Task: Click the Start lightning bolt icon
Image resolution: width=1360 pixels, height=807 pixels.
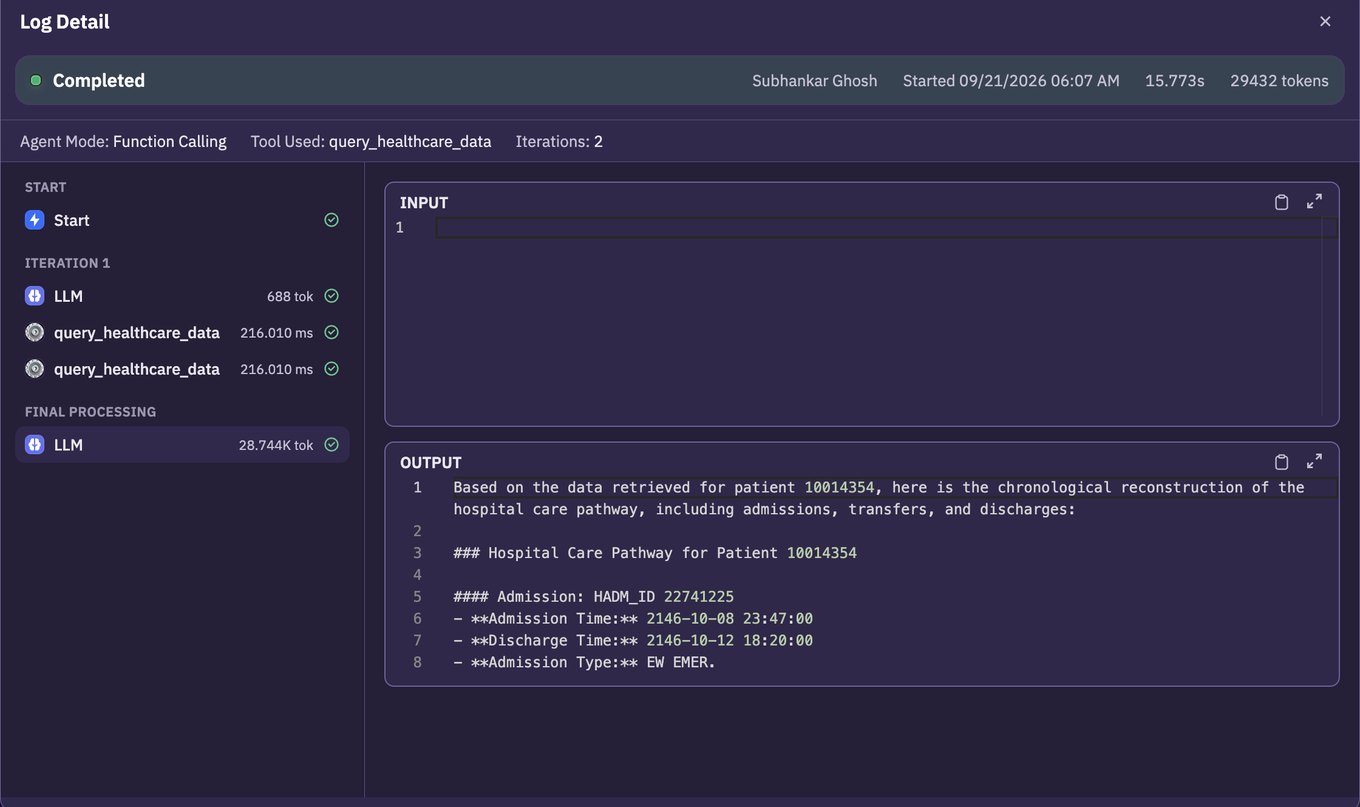Action: pos(34,220)
